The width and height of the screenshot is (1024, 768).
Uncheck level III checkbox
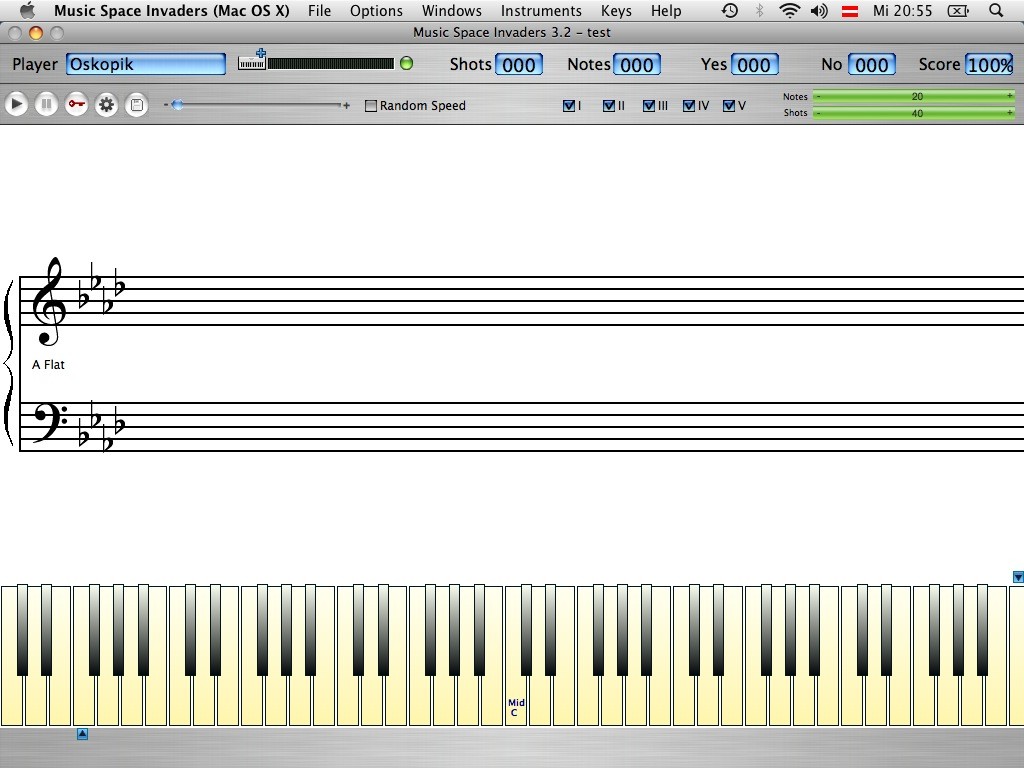pyautogui.click(x=648, y=106)
